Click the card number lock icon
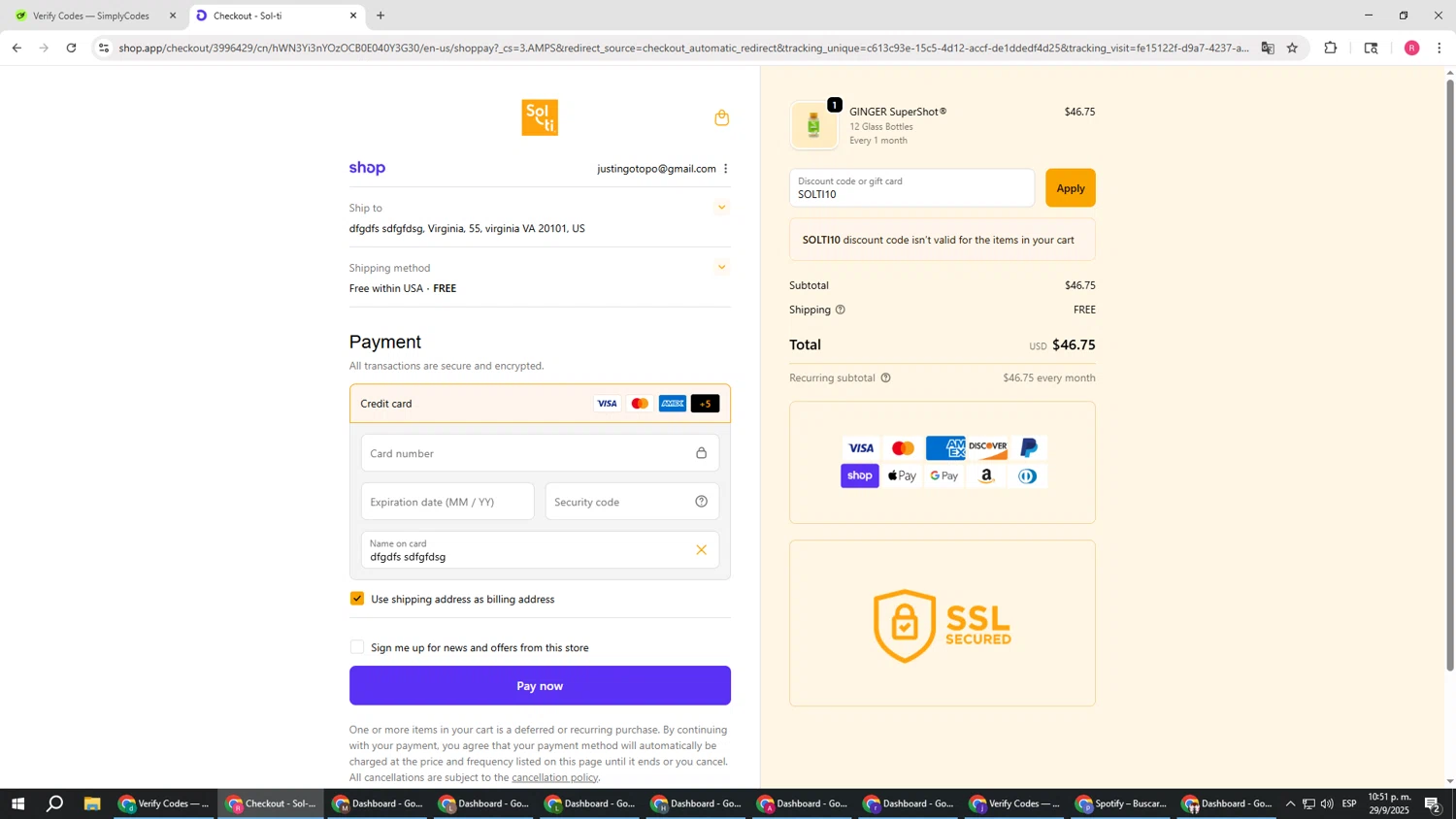Image resolution: width=1456 pixels, height=819 pixels. tap(701, 453)
